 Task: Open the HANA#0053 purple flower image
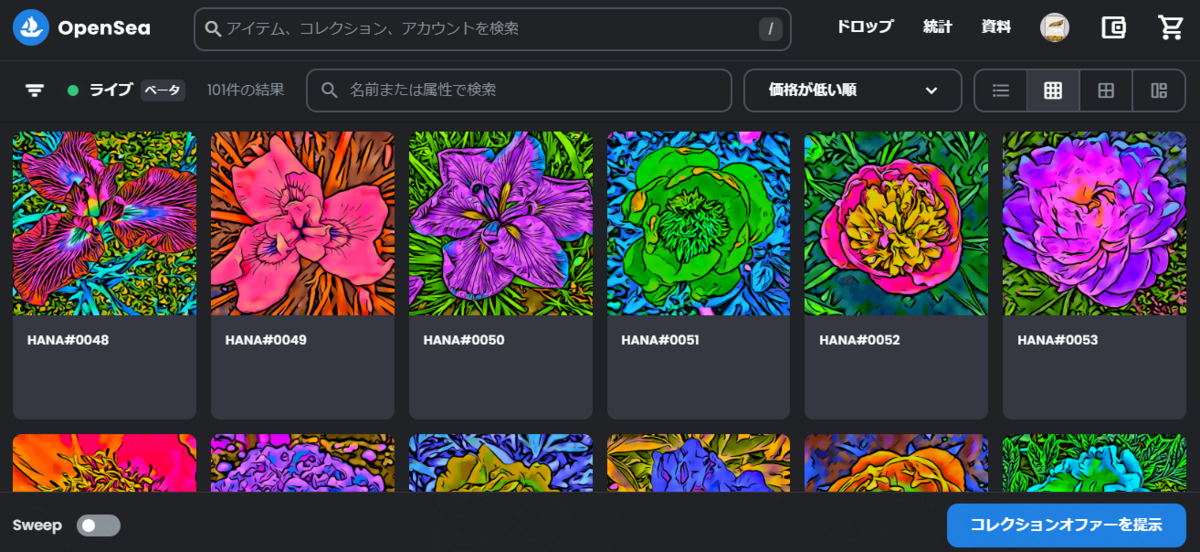(1095, 224)
